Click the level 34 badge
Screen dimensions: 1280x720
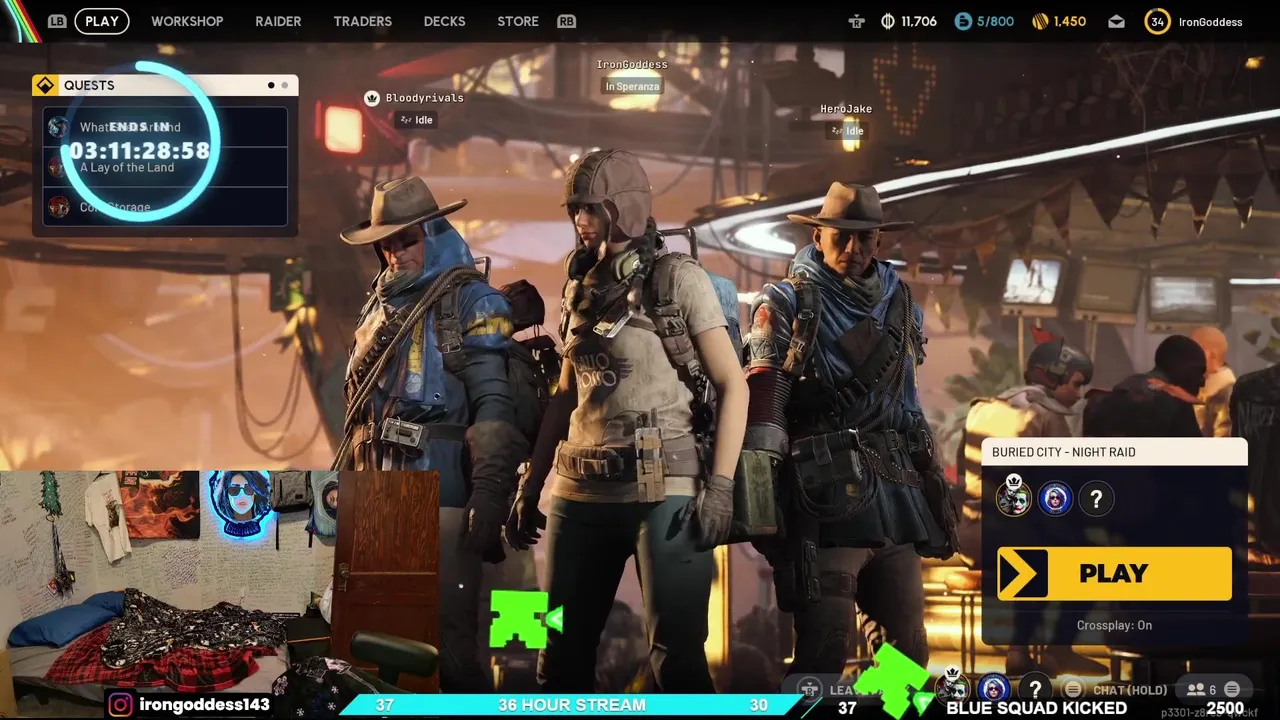[x=1157, y=21]
